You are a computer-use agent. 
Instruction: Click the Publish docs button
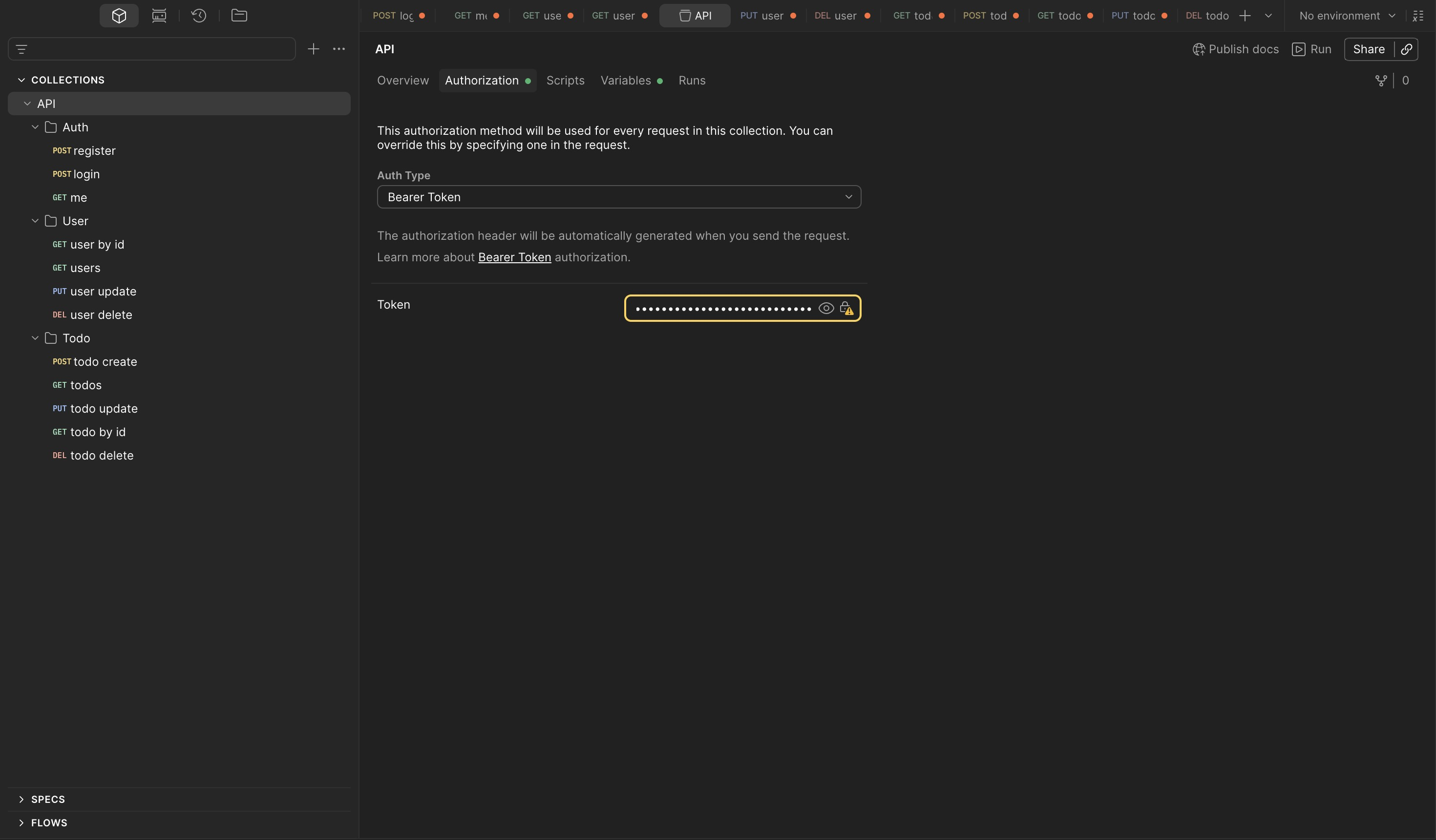click(1235, 50)
